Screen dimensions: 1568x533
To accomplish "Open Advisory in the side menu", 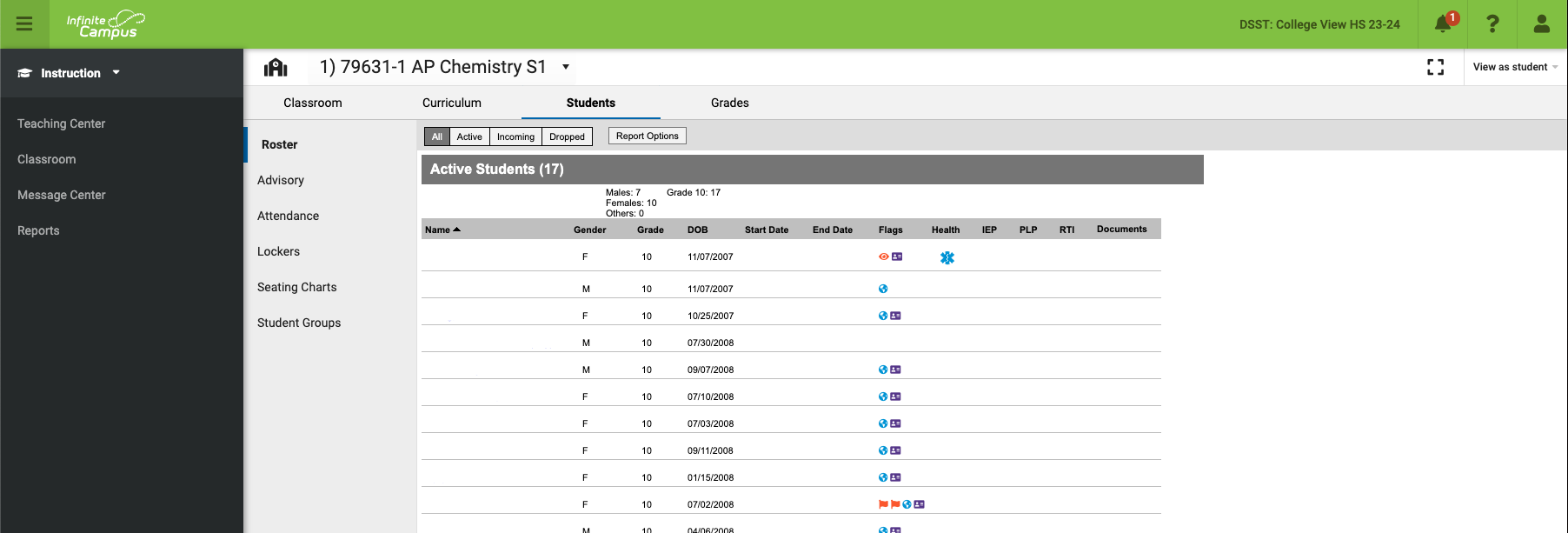I will click(x=281, y=180).
